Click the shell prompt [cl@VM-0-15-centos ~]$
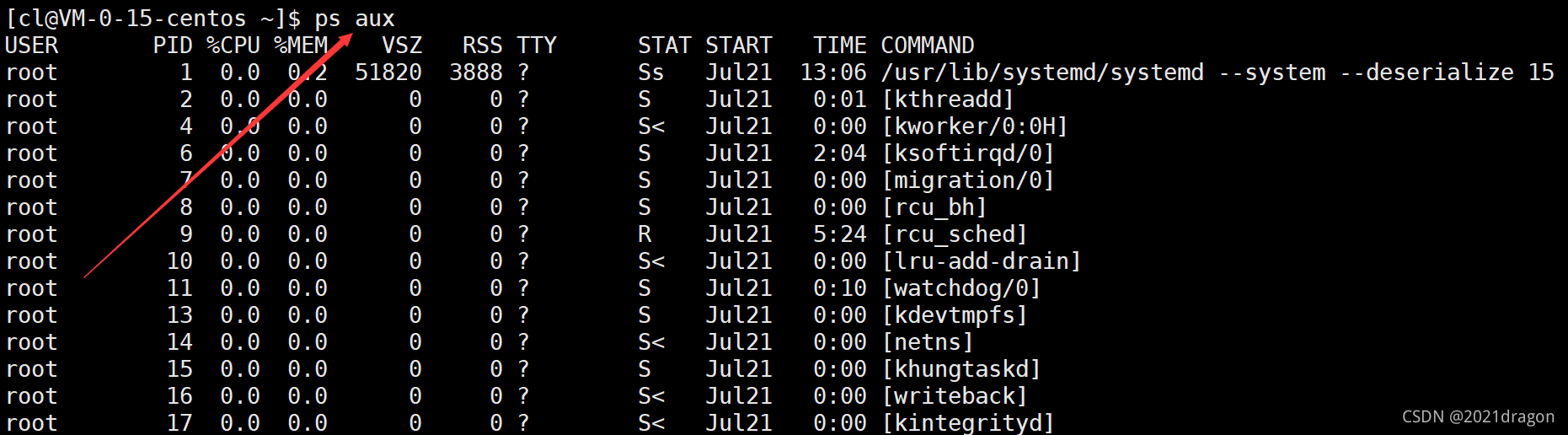This screenshot has width=1568, height=435. tap(153, 19)
